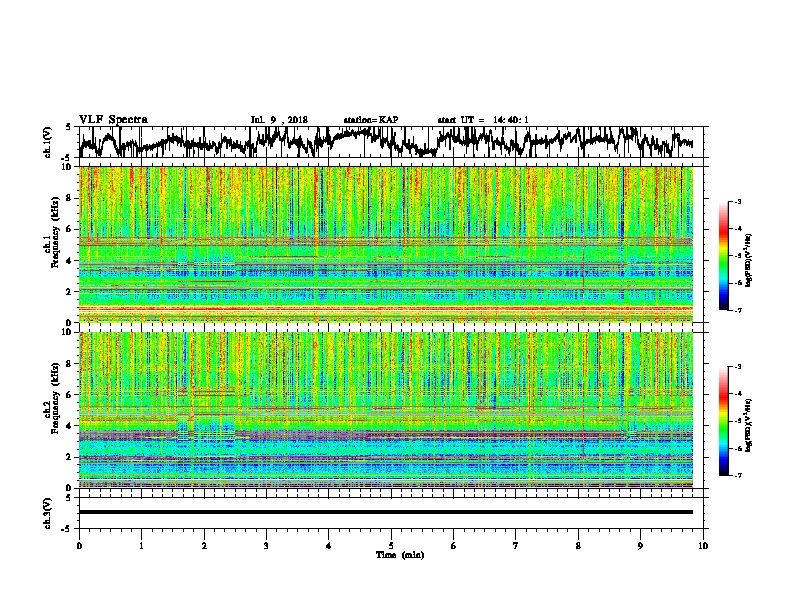The width and height of the screenshot is (792, 612).
Task: Click the "station=KAP" header label
Action: [x=371, y=120]
